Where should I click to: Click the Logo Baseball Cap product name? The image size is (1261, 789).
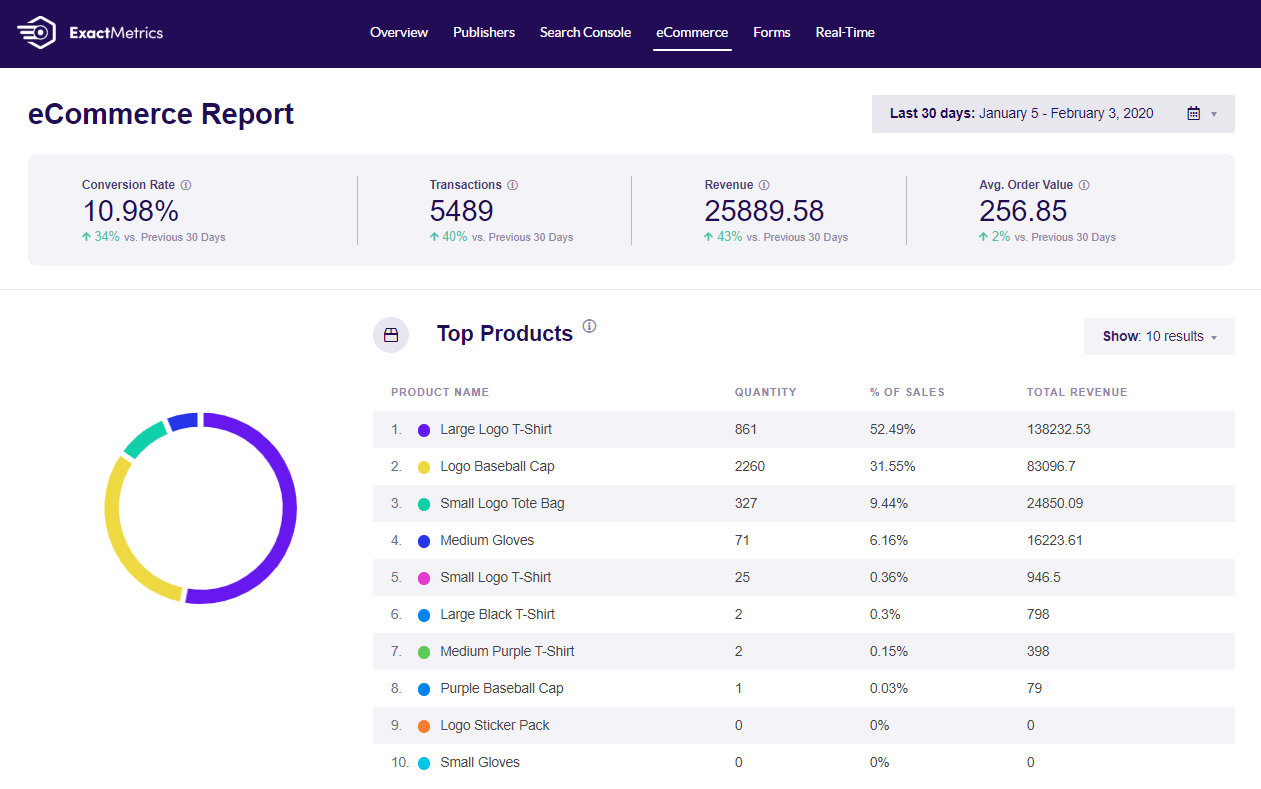tap(497, 467)
